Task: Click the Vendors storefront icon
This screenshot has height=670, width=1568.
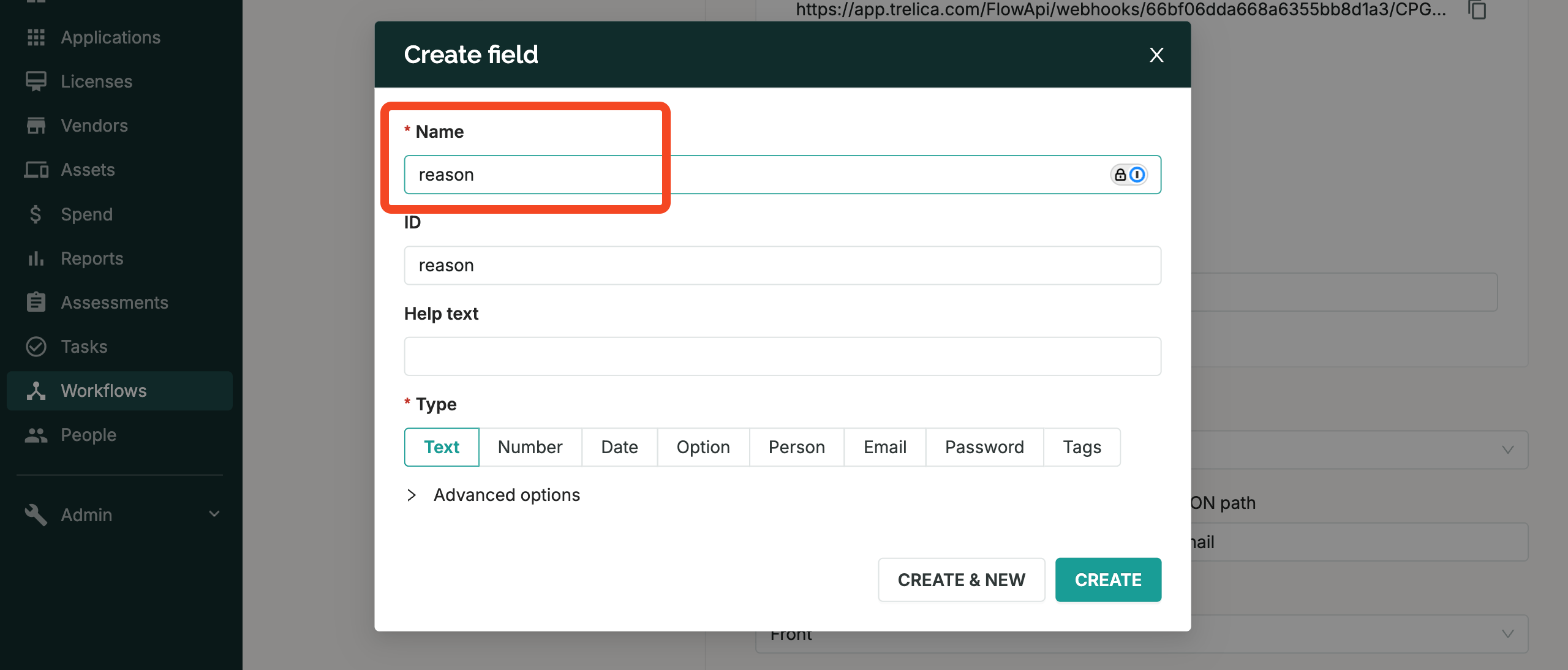Action: point(36,126)
